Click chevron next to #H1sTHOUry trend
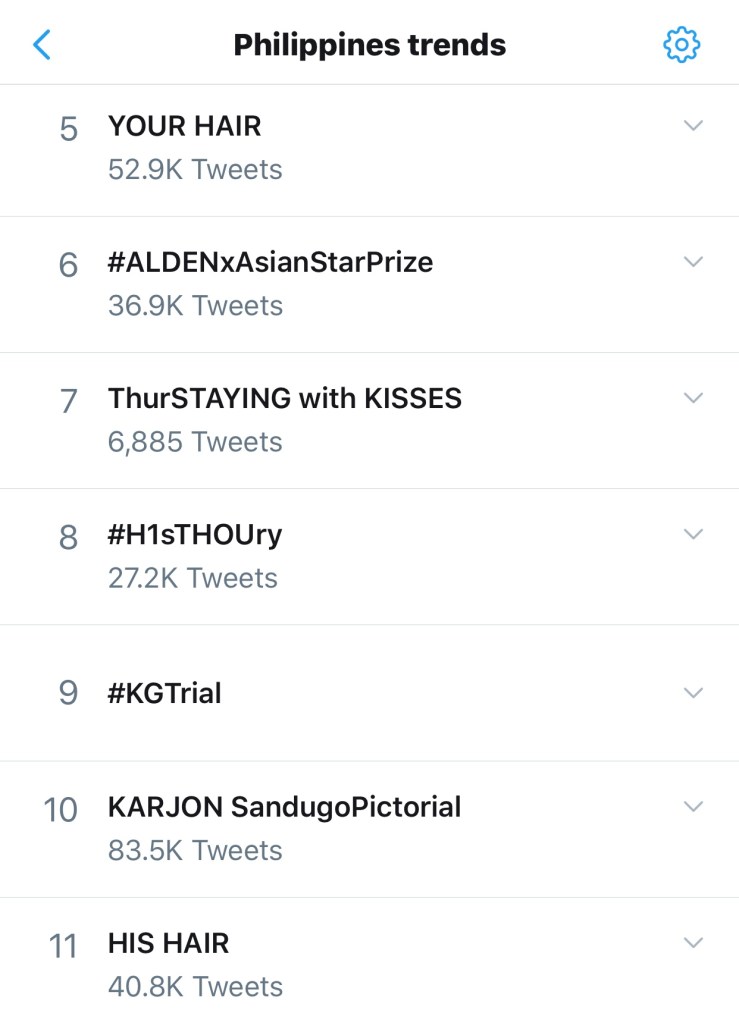 click(x=693, y=534)
